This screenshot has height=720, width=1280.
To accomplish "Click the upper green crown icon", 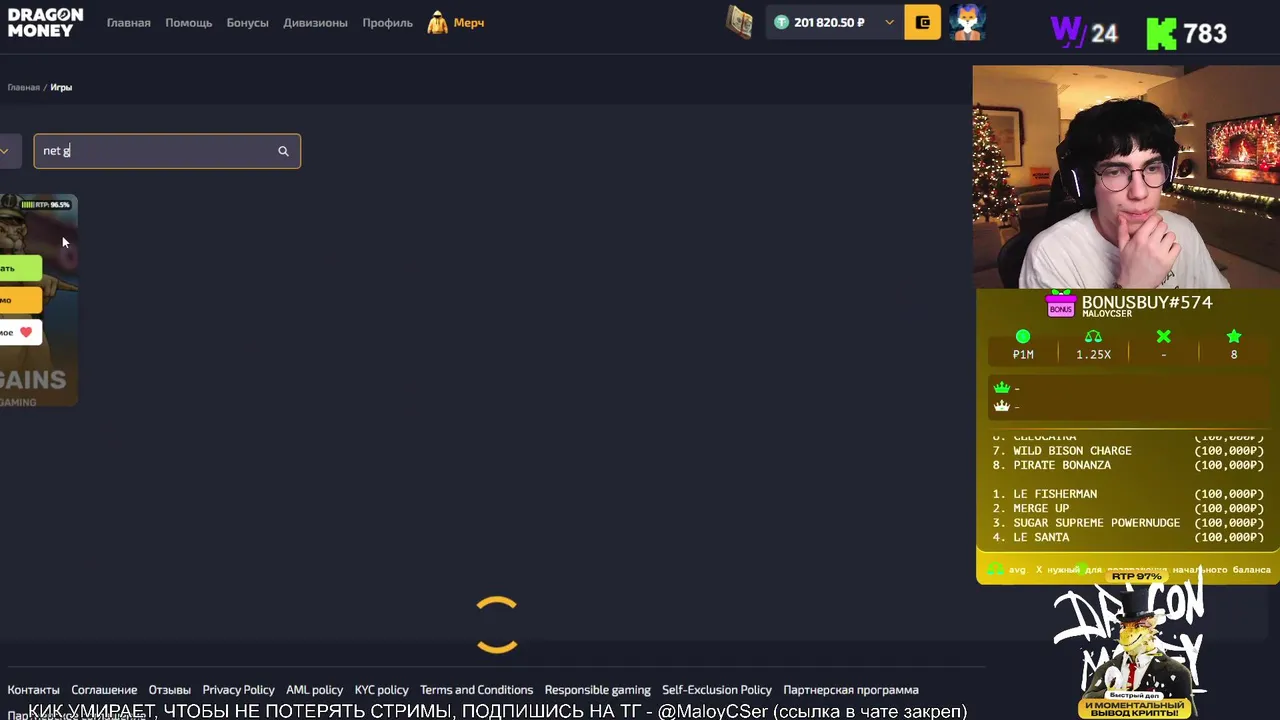I will coord(1001,388).
